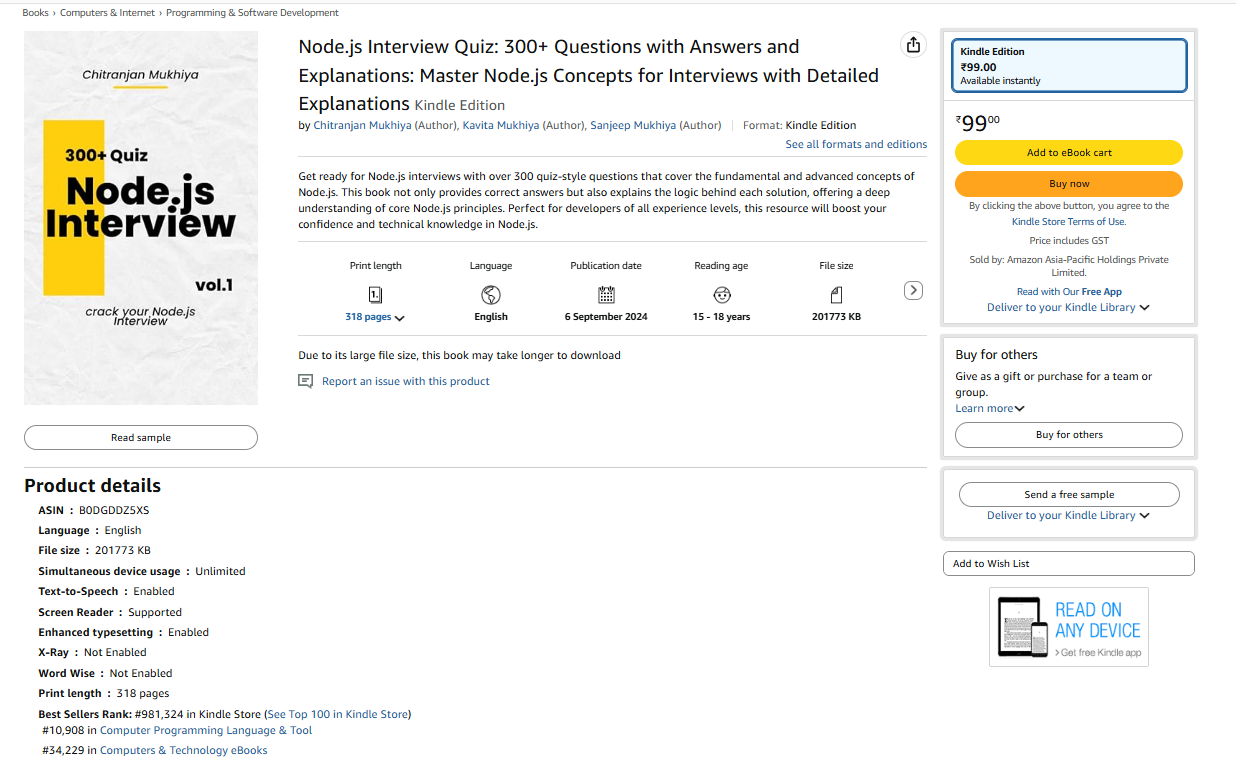Screen dimensions: 1236x768
Task: Click Report an issue with this product
Action: point(406,381)
